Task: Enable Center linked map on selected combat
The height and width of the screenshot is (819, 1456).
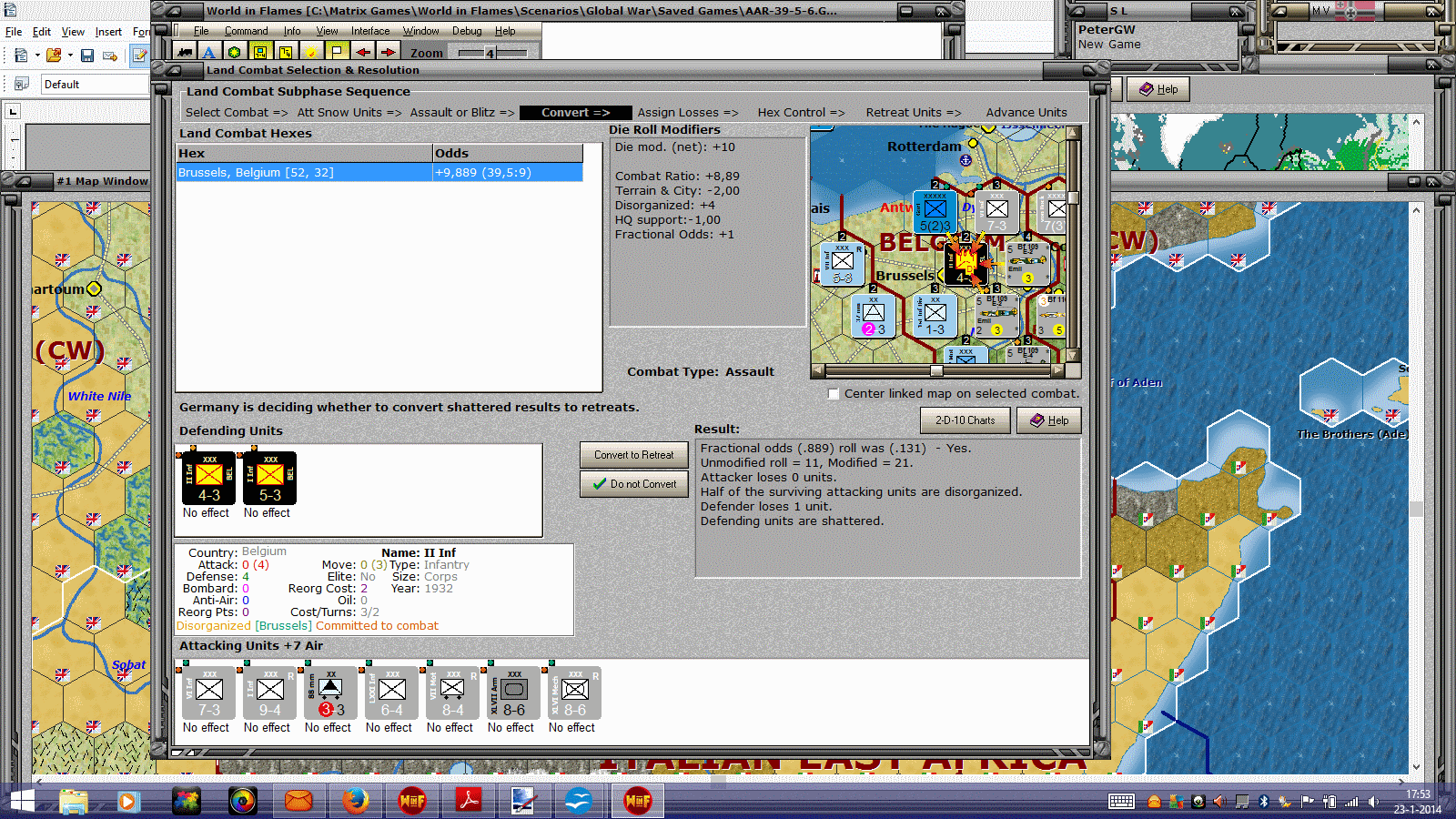Action: click(x=833, y=393)
